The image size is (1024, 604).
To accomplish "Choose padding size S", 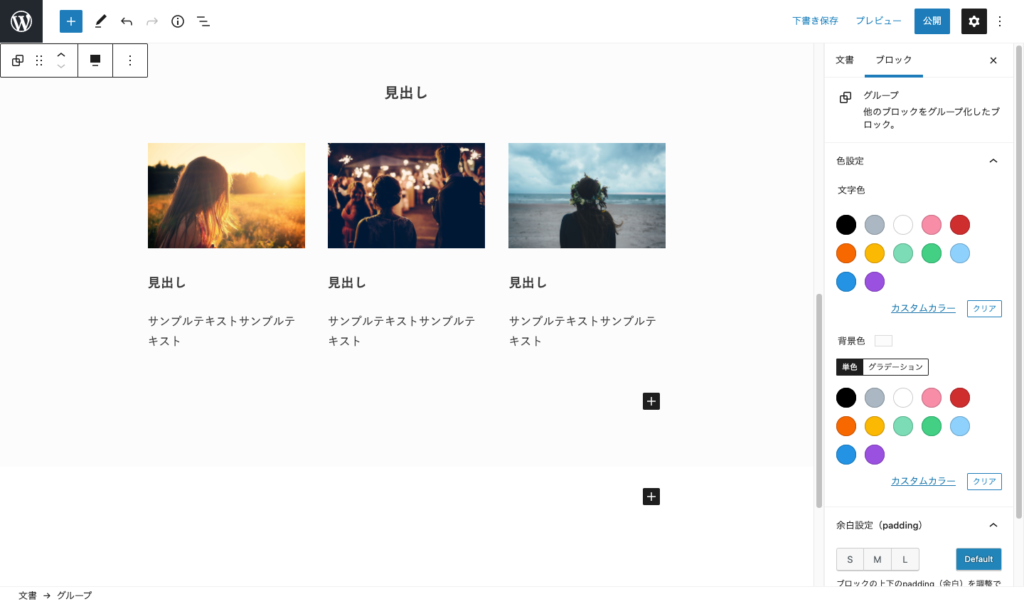I will 850,559.
